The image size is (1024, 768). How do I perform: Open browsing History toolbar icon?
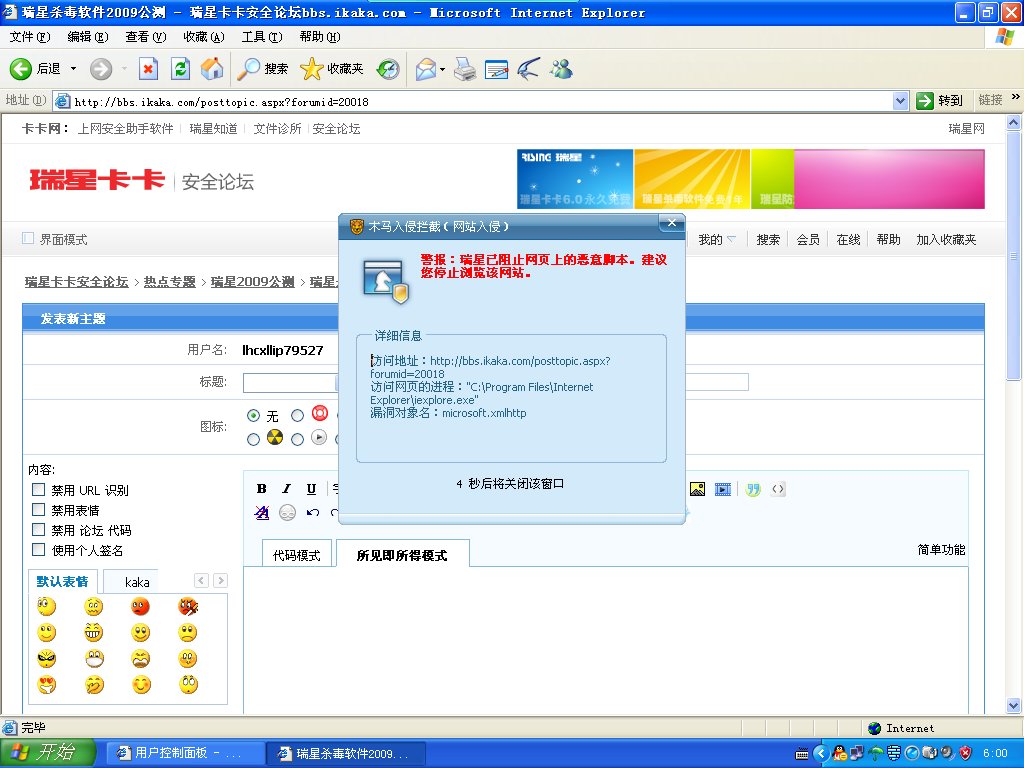pyautogui.click(x=388, y=69)
